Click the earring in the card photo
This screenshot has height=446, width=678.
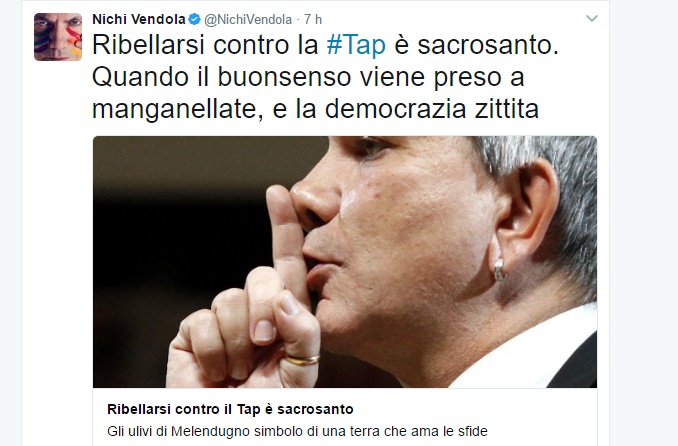pyautogui.click(x=500, y=269)
